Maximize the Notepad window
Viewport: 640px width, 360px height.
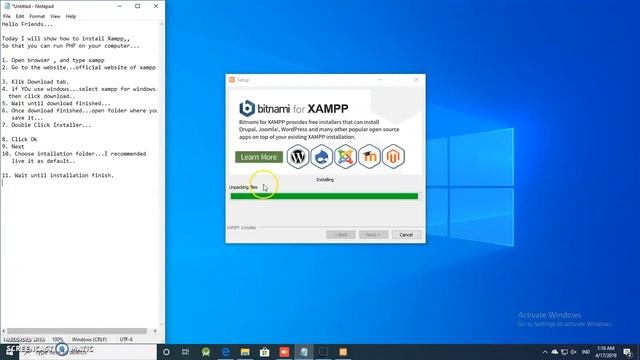(x=138, y=6)
